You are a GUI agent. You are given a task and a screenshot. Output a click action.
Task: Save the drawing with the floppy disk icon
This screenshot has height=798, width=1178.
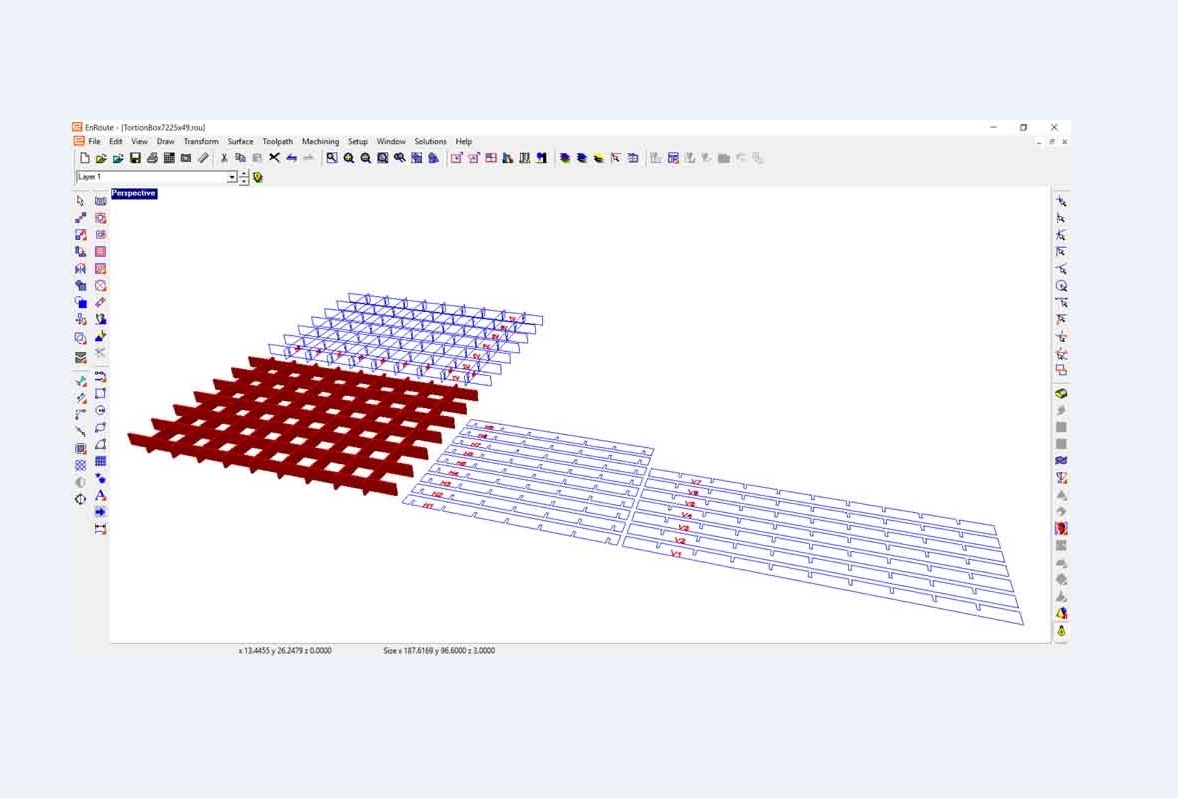[x=135, y=159]
